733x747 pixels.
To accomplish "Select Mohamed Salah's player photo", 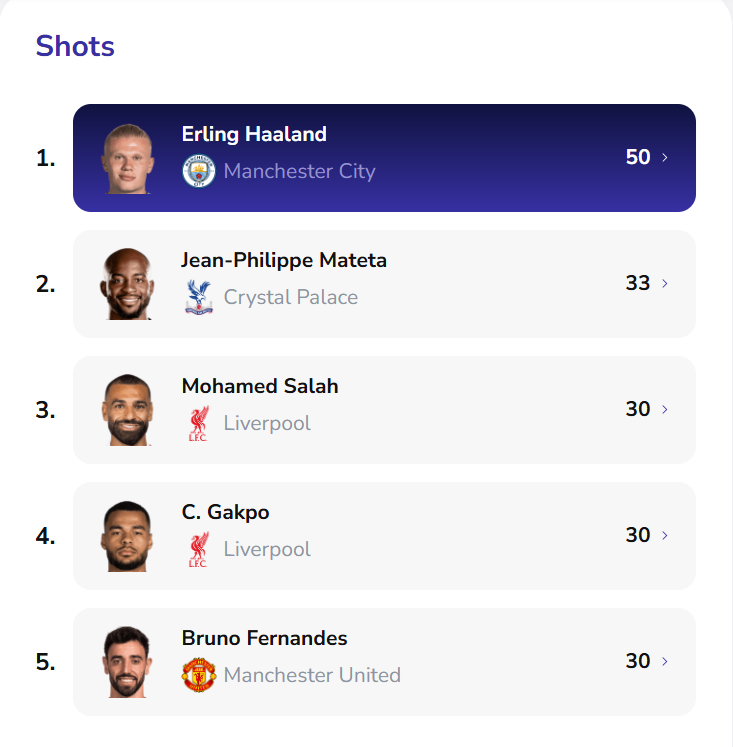I will point(127,410).
